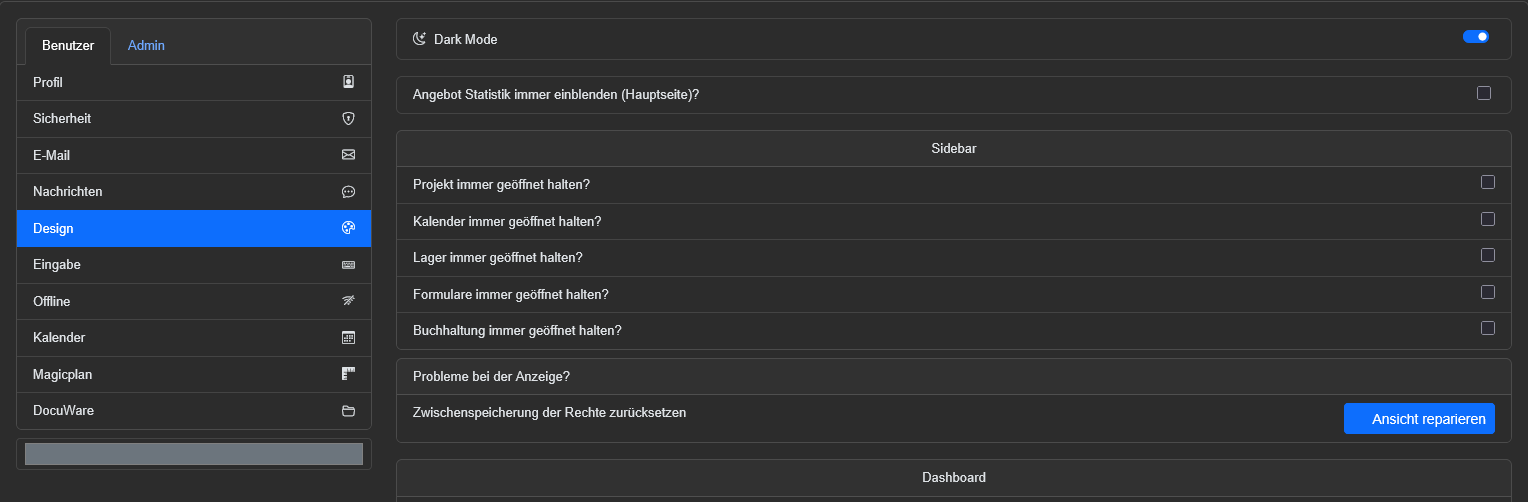The width and height of the screenshot is (1528, 502).
Task: Tick Buchhaltung immer geöffnet halten checkbox
Action: 1488,328
